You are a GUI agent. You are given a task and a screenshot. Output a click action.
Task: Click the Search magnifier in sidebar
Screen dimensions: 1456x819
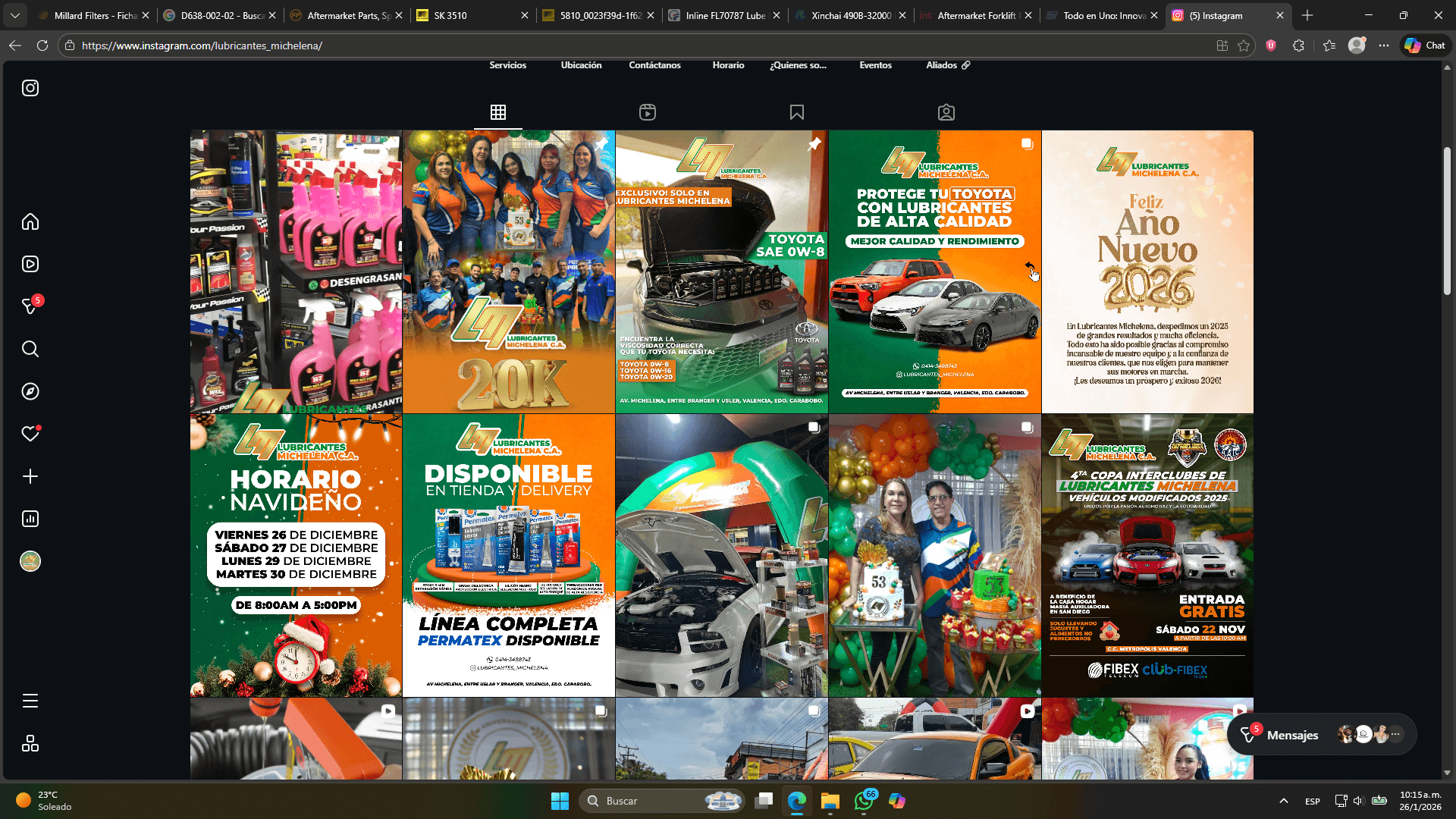30,349
